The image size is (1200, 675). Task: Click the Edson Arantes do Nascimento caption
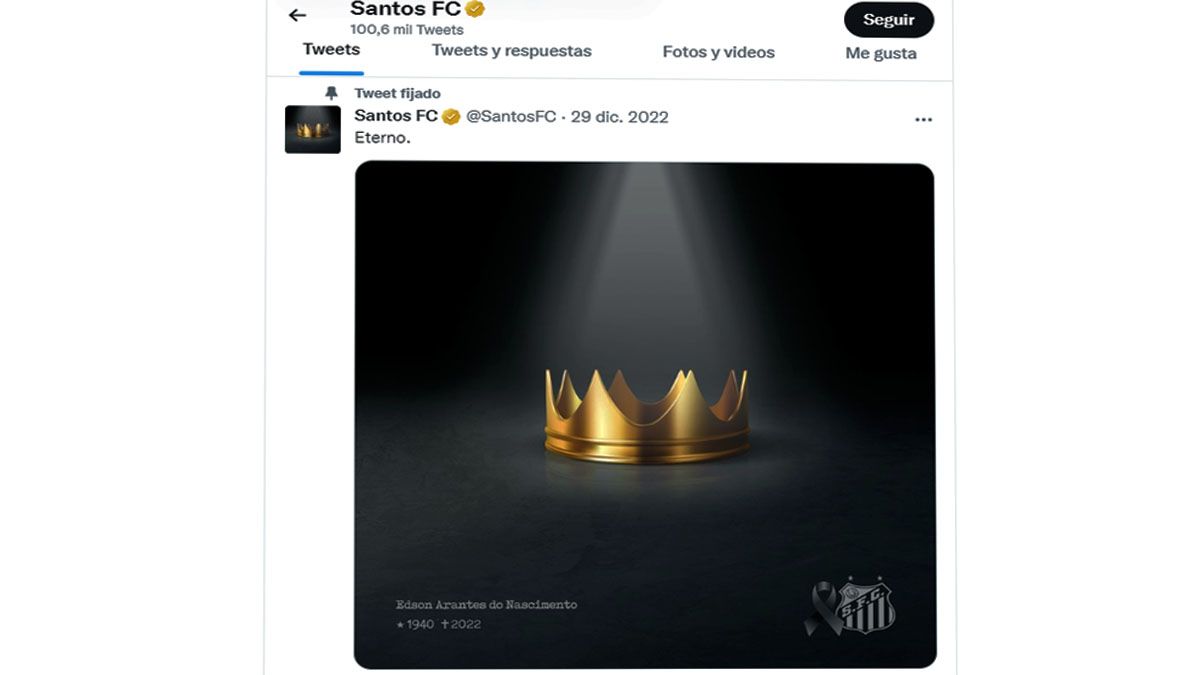click(x=486, y=604)
